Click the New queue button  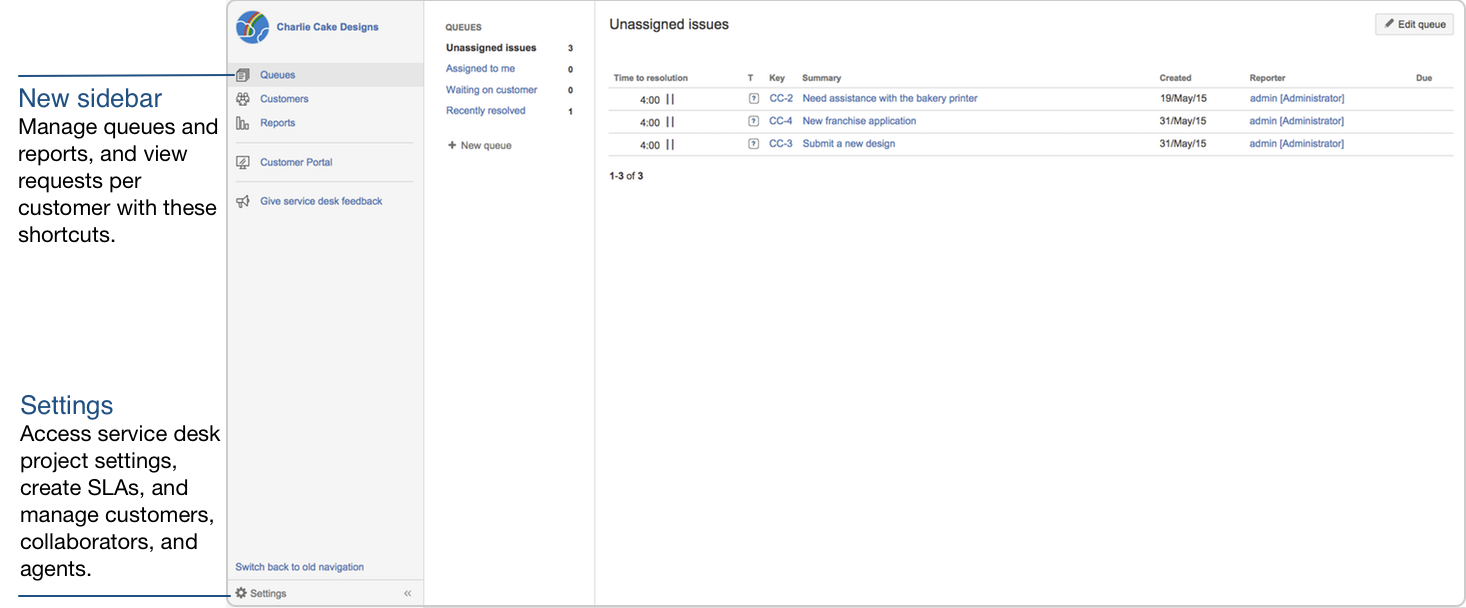point(480,146)
